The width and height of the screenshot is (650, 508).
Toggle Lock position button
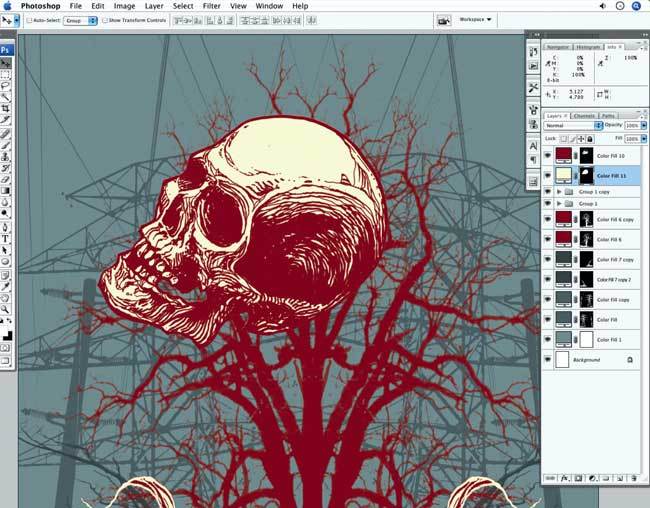581,139
